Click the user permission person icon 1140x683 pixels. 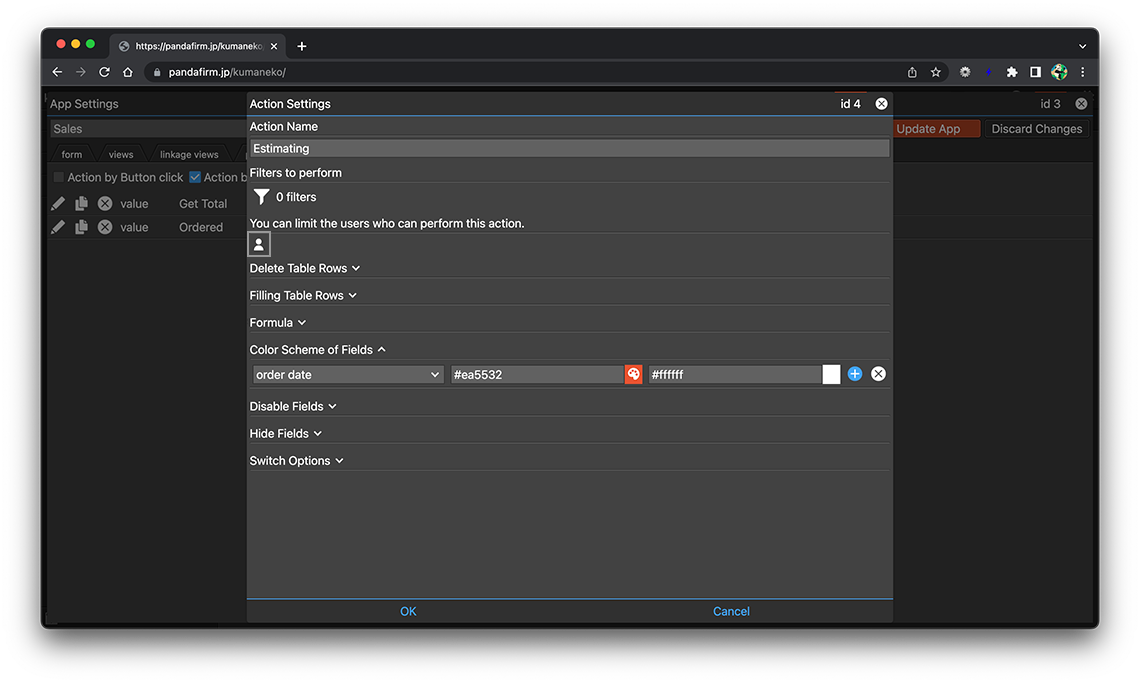[259, 244]
